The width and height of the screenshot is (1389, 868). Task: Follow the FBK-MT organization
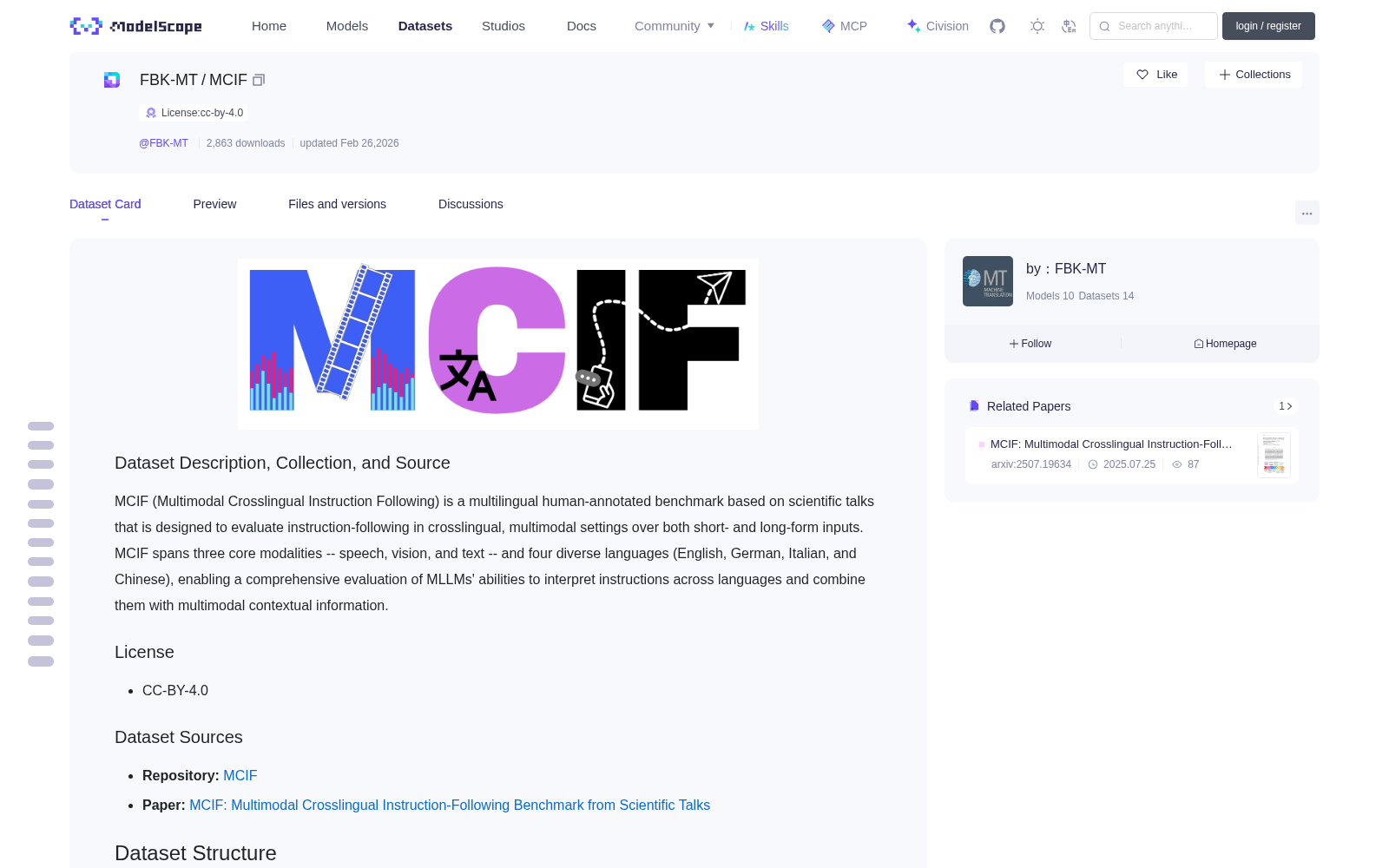coord(1030,344)
